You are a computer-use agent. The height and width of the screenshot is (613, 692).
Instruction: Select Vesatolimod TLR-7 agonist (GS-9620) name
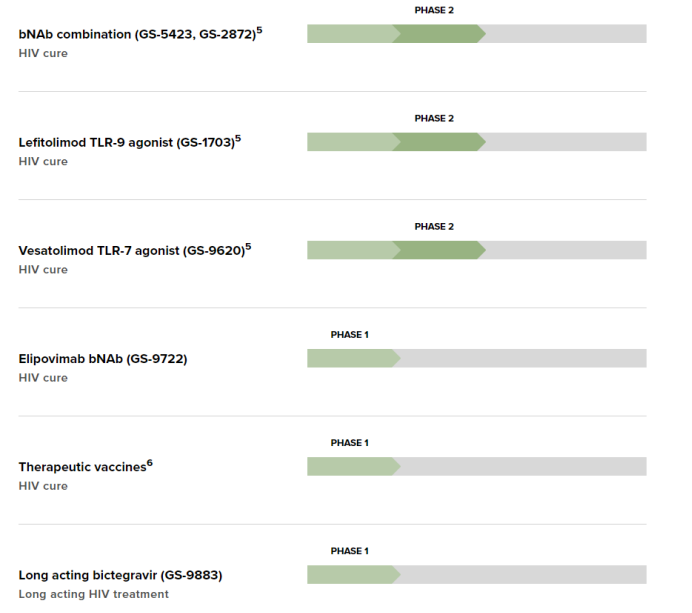(130, 251)
